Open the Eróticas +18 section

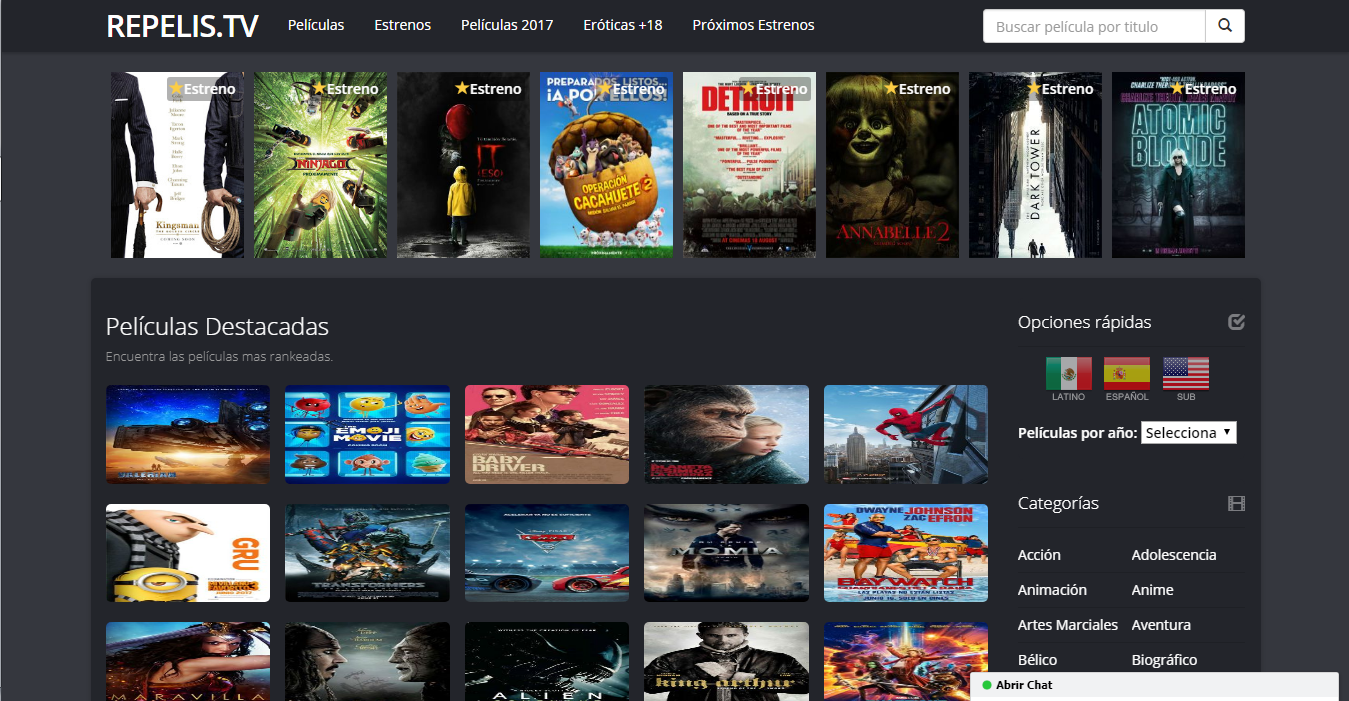point(622,25)
